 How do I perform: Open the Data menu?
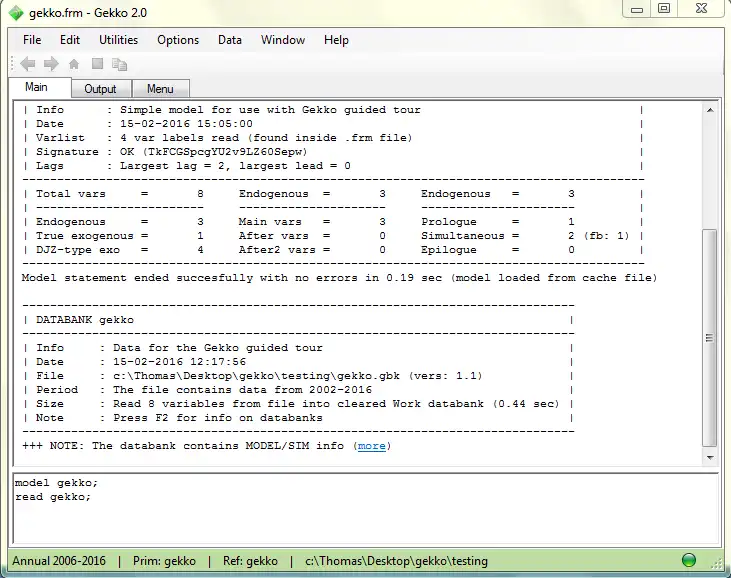(230, 40)
